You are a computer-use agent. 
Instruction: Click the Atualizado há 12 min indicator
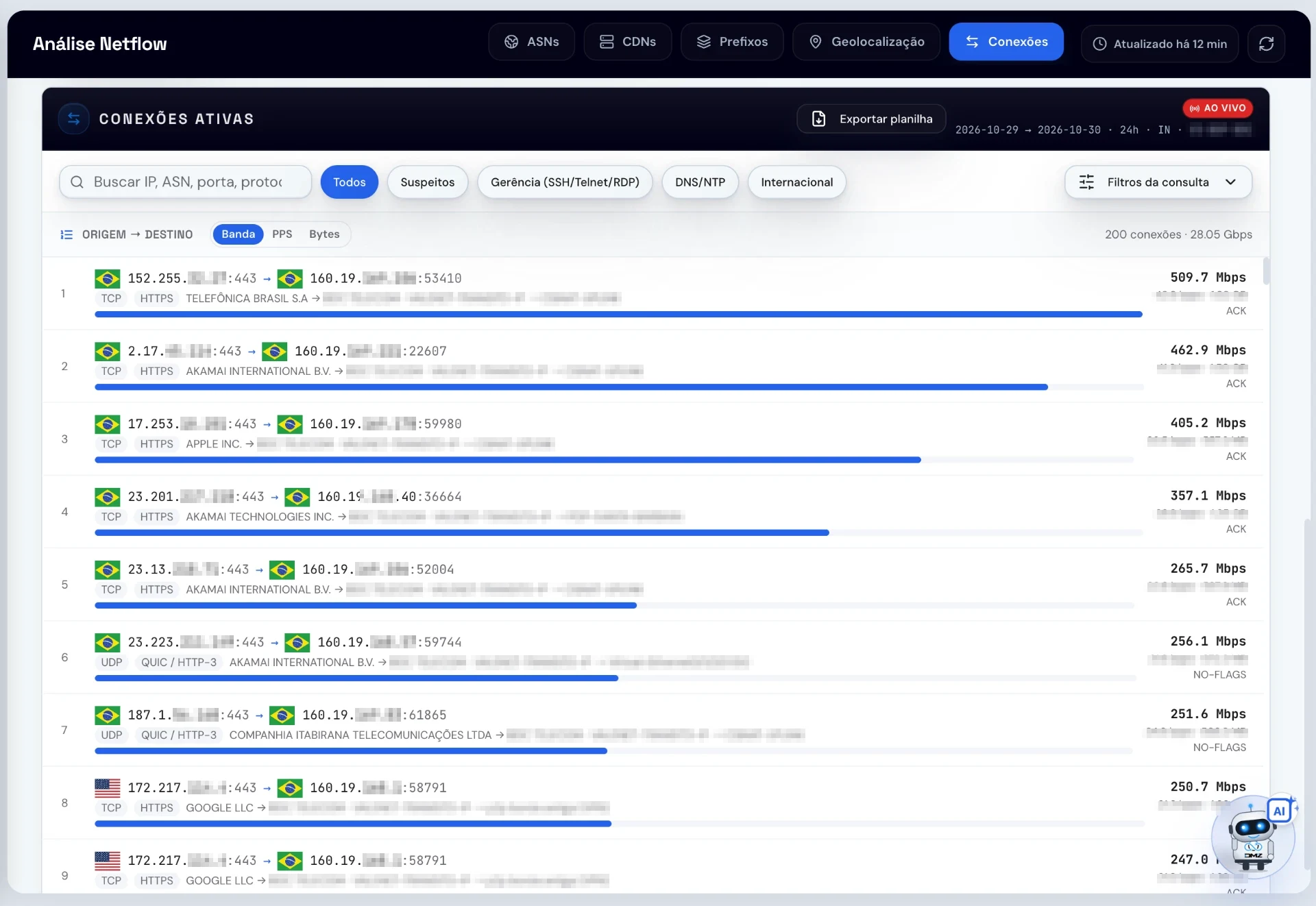1160,44
